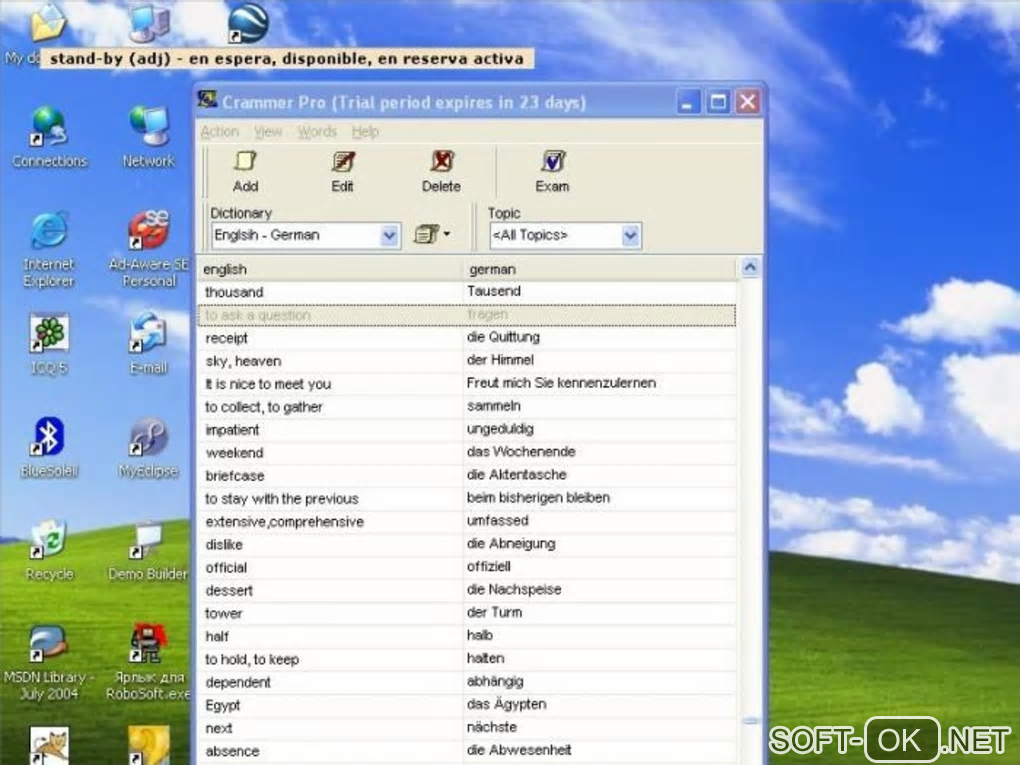Select the 'to ask a question' row
The image size is (1020, 765).
[x=467, y=315]
